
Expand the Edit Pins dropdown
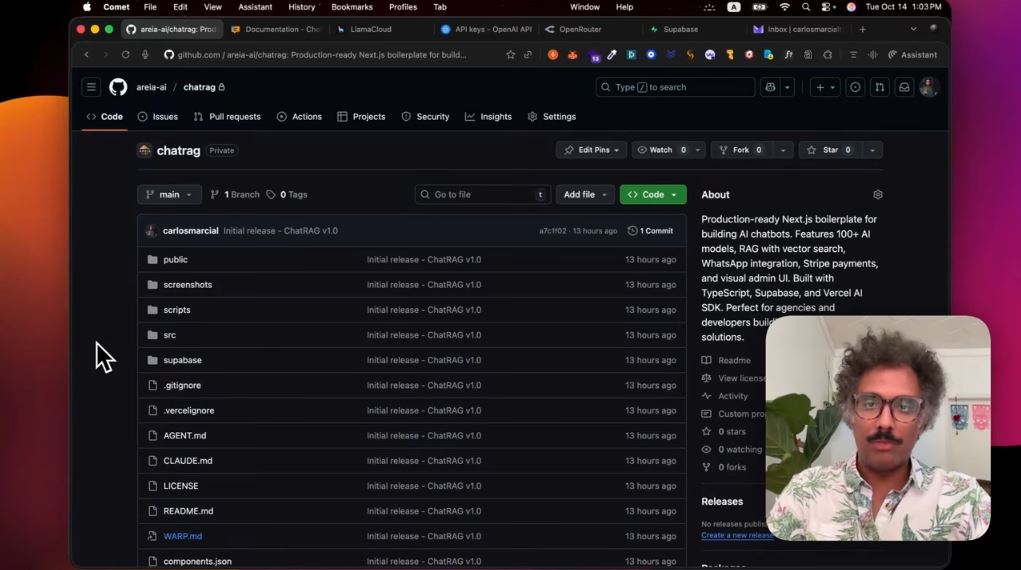point(591,150)
